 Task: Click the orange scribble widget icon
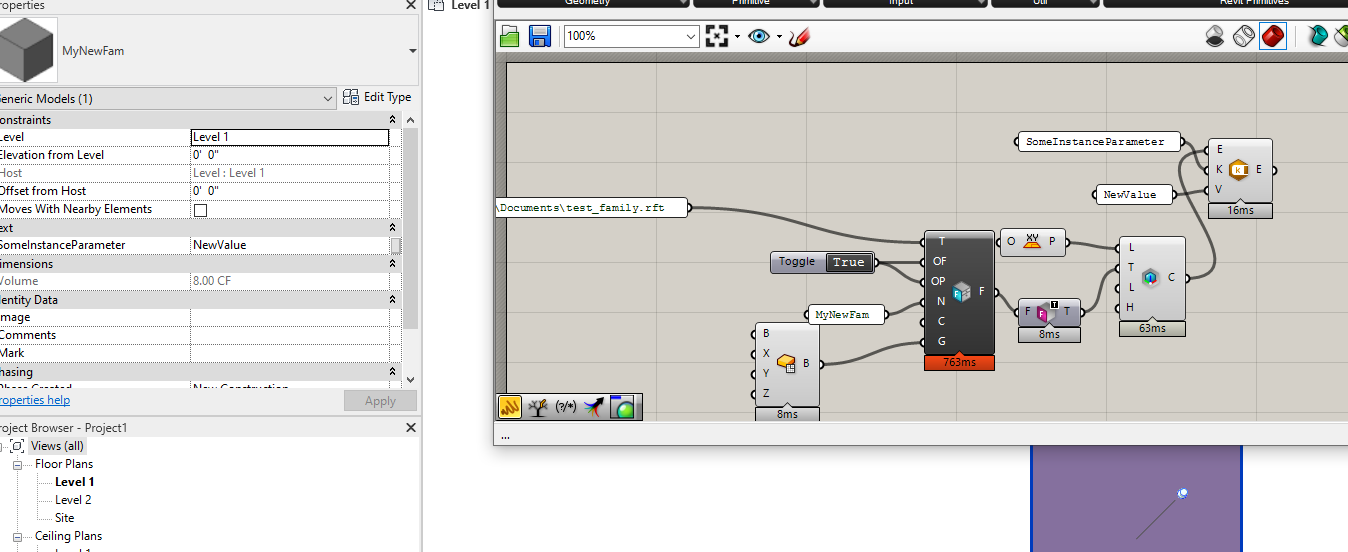[511, 407]
